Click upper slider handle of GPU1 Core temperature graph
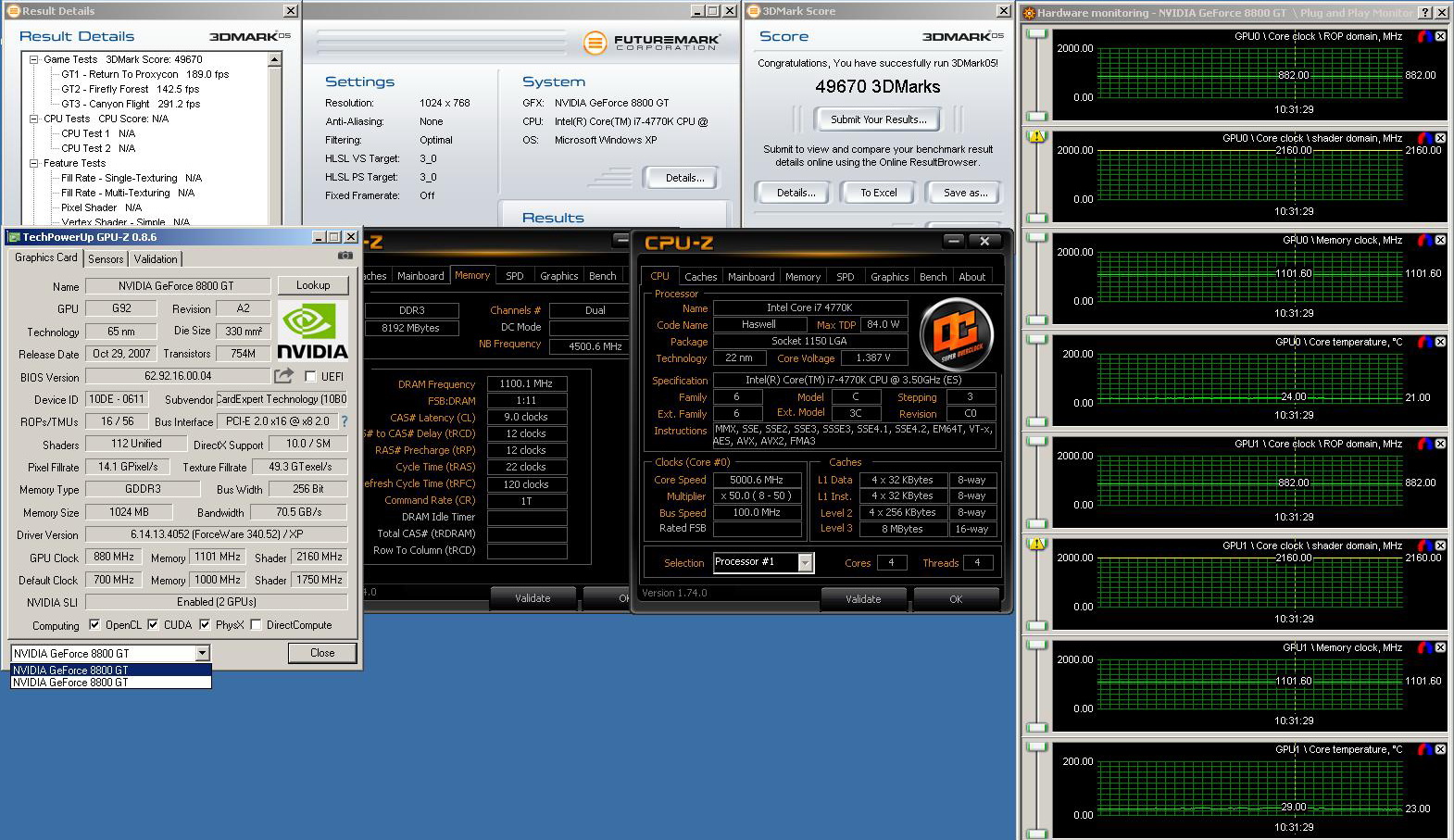Screen dimensions: 1454x840 pyautogui.click(x=1036, y=747)
